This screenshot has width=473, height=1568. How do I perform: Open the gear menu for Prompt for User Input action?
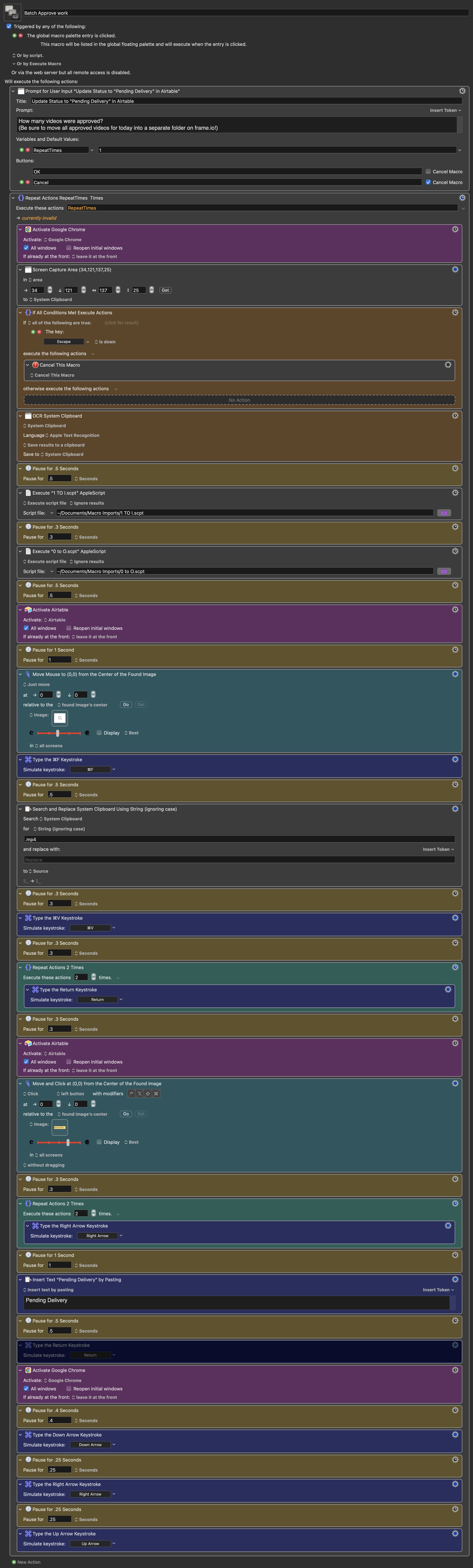[462, 91]
